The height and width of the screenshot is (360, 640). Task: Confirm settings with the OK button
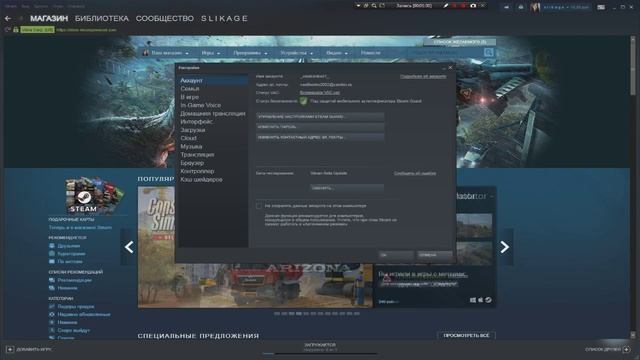click(x=396, y=255)
